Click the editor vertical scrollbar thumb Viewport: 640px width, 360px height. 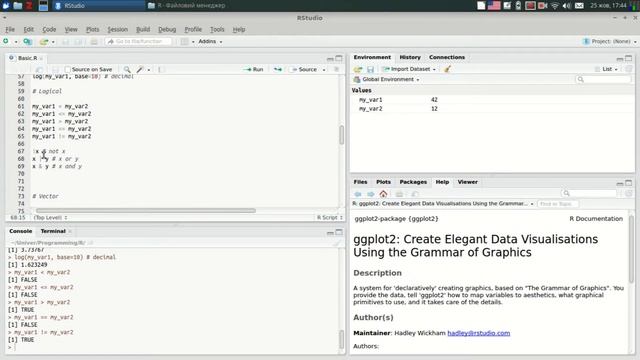click(x=342, y=135)
